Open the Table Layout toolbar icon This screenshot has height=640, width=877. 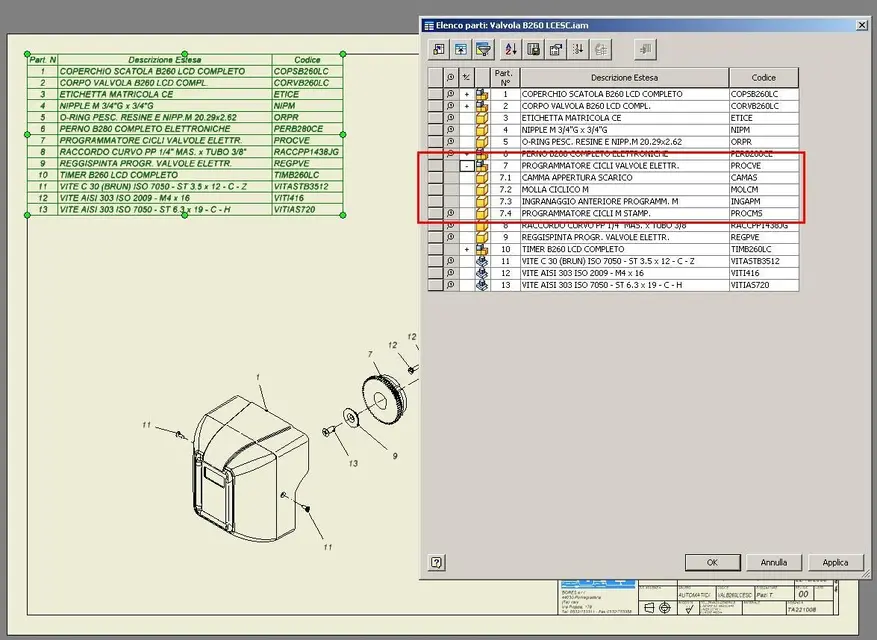point(555,49)
